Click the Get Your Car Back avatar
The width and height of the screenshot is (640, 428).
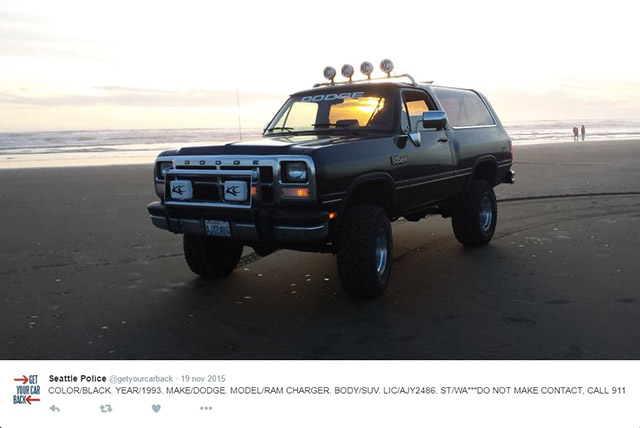[27, 390]
